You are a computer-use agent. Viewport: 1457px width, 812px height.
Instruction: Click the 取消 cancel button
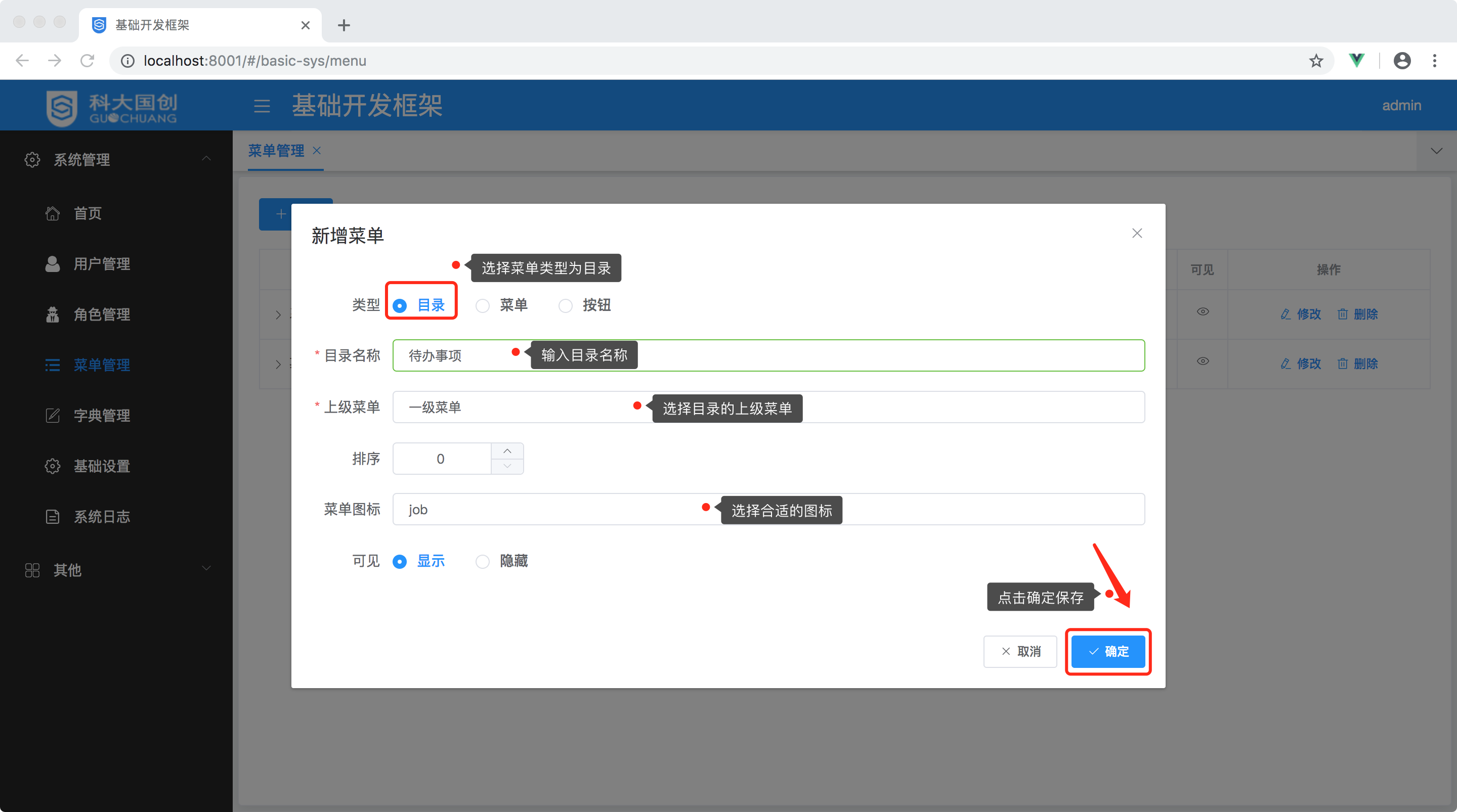point(1020,651)
